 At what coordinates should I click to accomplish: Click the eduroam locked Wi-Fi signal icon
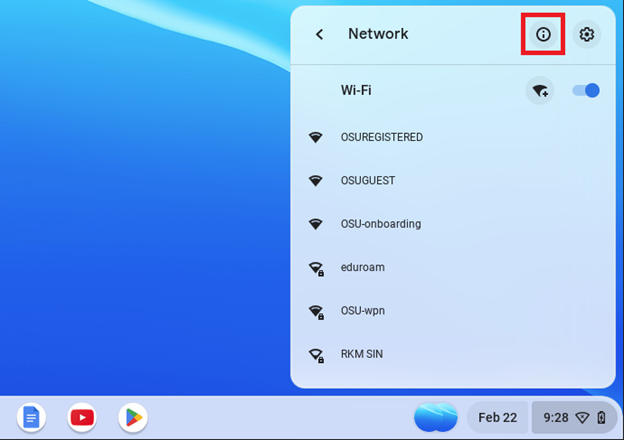pyautogui.click(x=316, y=269)
